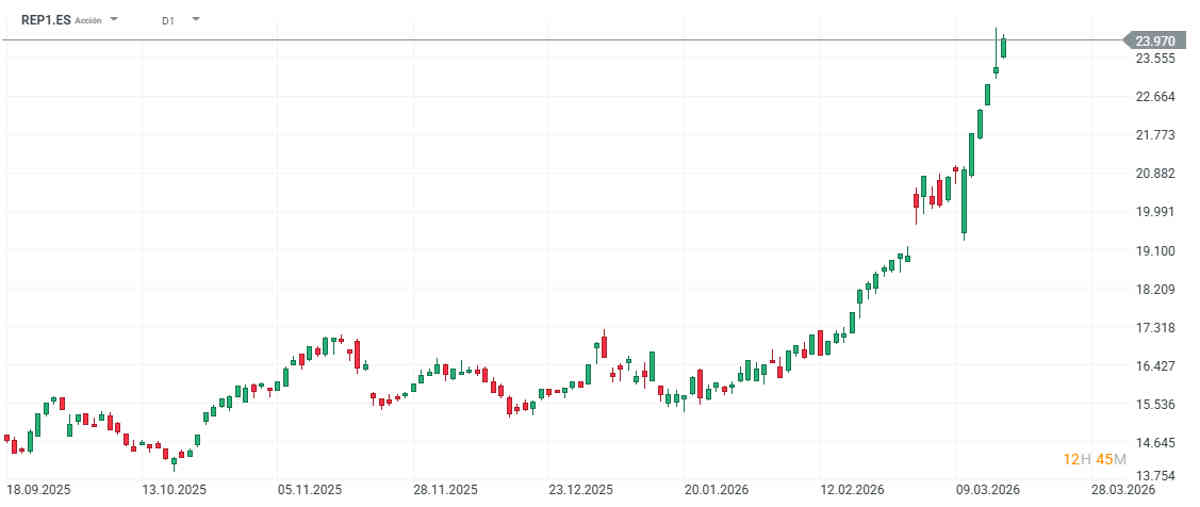Click the 19.100 price level on axis

point(1155,251)
